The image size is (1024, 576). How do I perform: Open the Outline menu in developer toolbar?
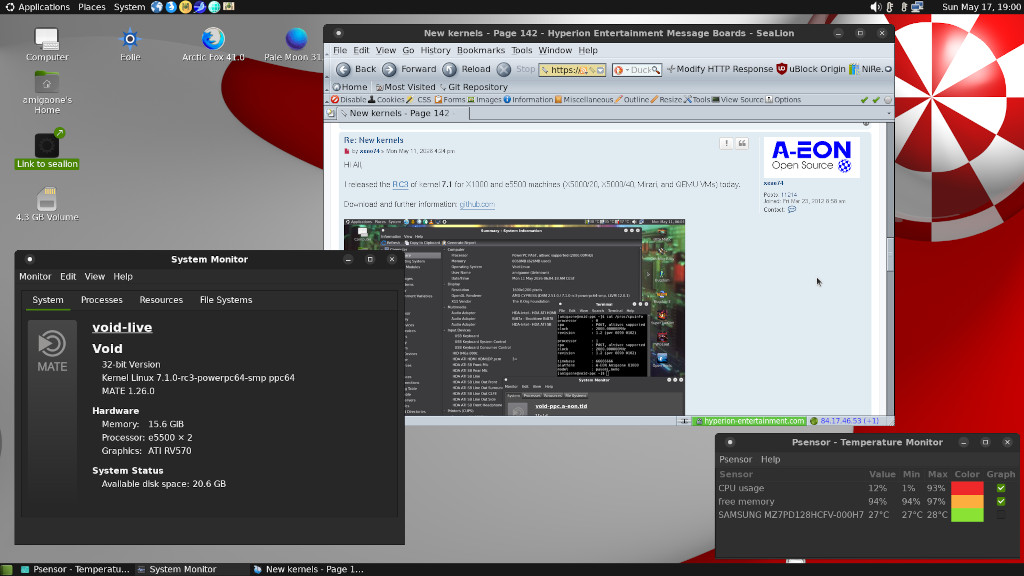(632, 100)
